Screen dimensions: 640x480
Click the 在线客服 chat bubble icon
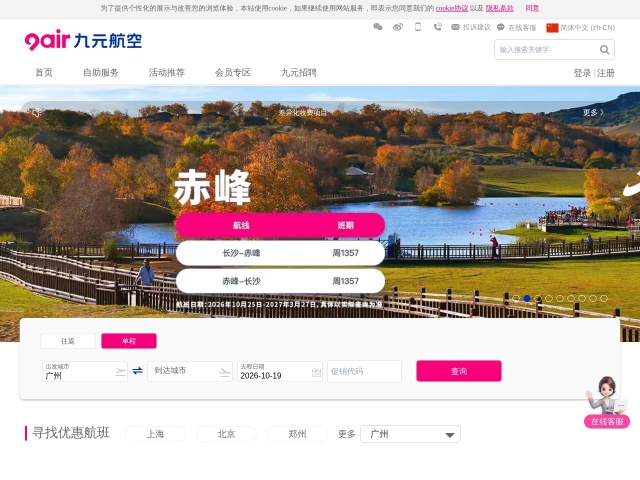click(501, 27)
